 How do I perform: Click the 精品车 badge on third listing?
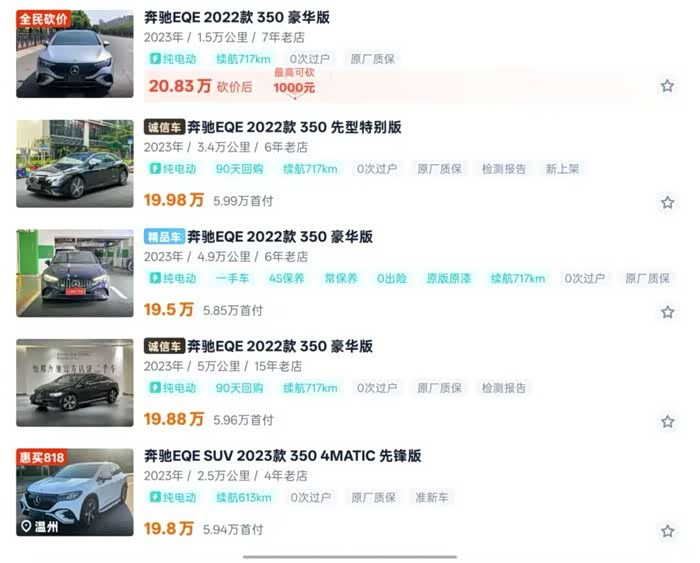click(x=164, y=237)
